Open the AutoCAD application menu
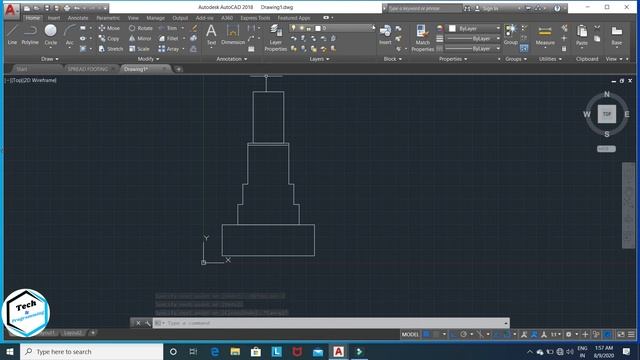This screenshot has width=640, height=360. pyautogui.click(x=10, y=10)
